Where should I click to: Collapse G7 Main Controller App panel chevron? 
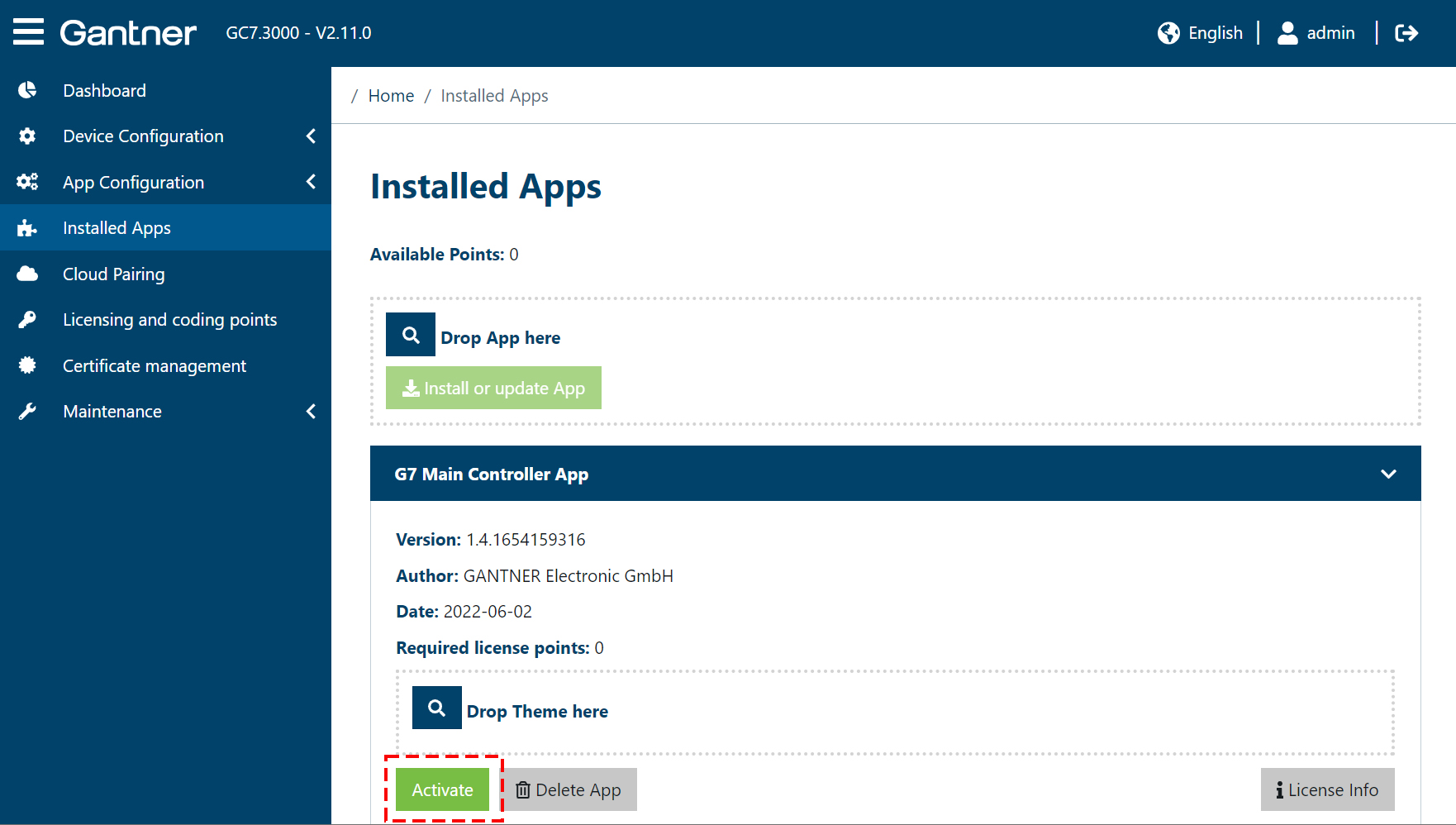click(x=1388, y=474)
